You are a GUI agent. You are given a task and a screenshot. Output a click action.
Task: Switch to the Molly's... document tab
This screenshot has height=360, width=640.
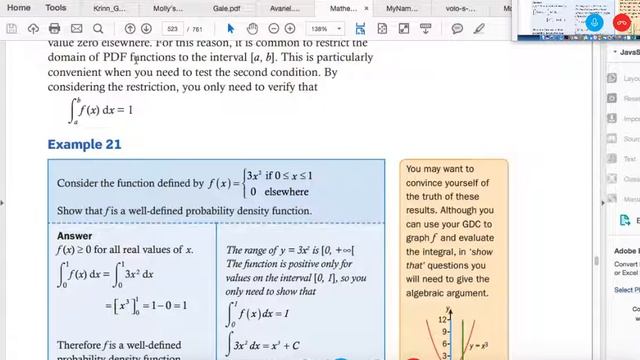coord(168,8)
